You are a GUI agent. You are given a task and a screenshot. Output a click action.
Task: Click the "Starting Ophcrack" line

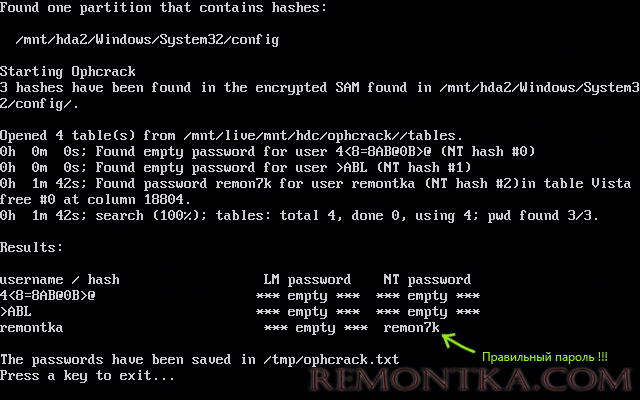click(x=68, y=71)
